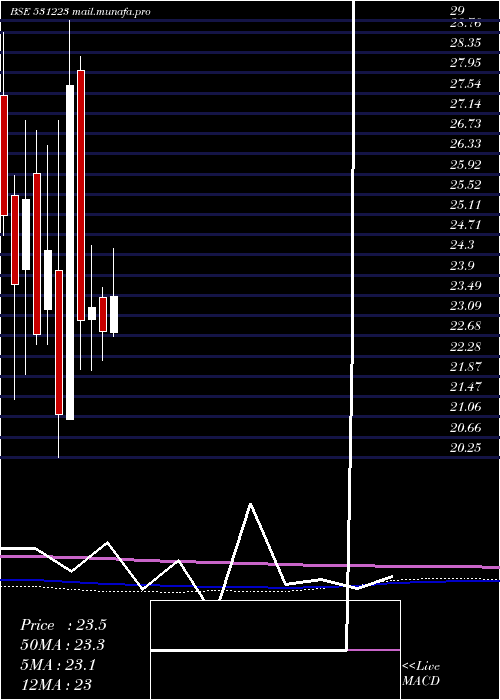The height and width of the screenshot is (700, 500).
Task: Click the tallest white candlestick body
Action: [70, 252]
